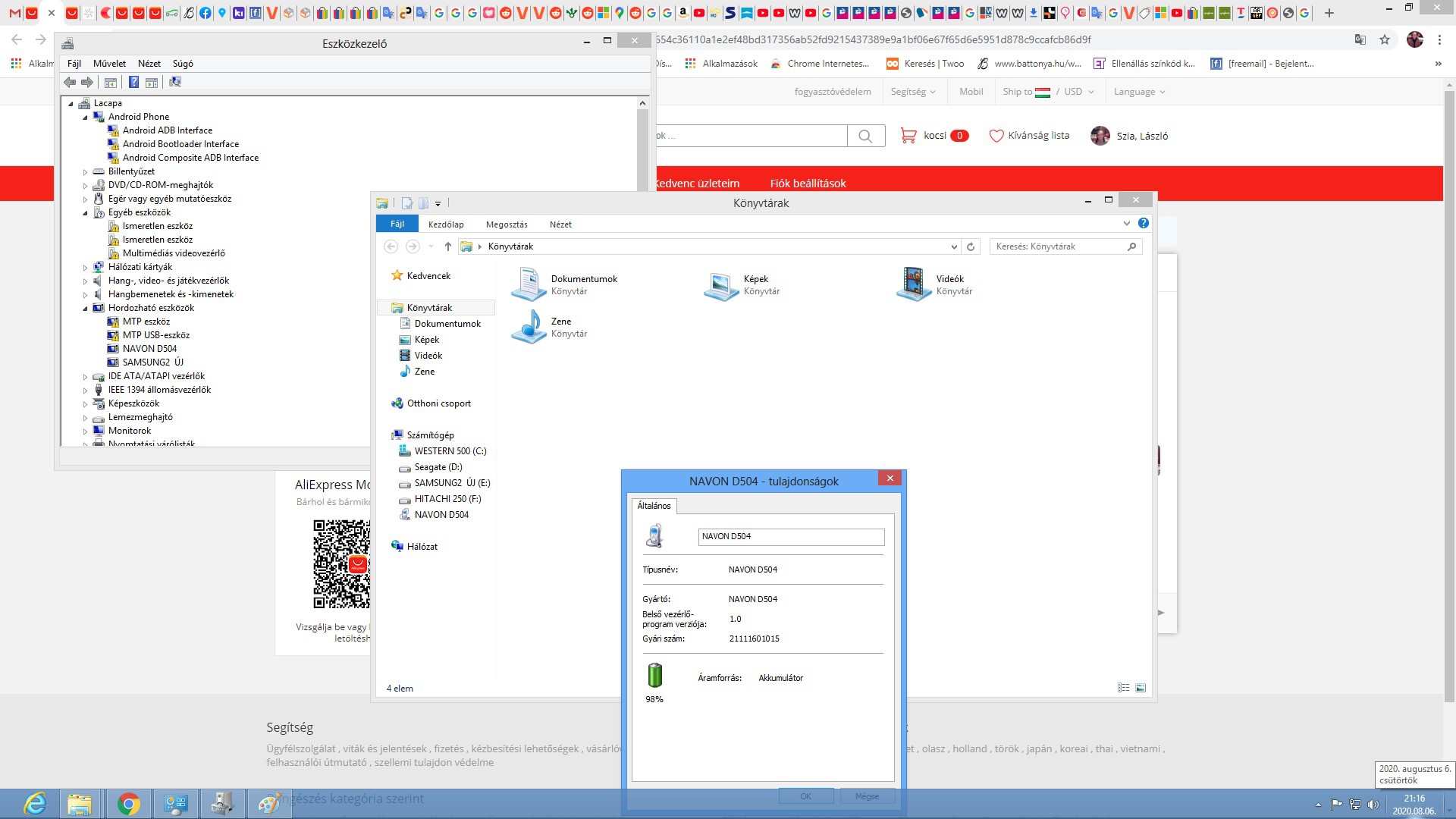This screenshot has height=819, width=1456.
Task: Click the show/hide console tree toolbar icon
Action: click(x=111, y=82)
